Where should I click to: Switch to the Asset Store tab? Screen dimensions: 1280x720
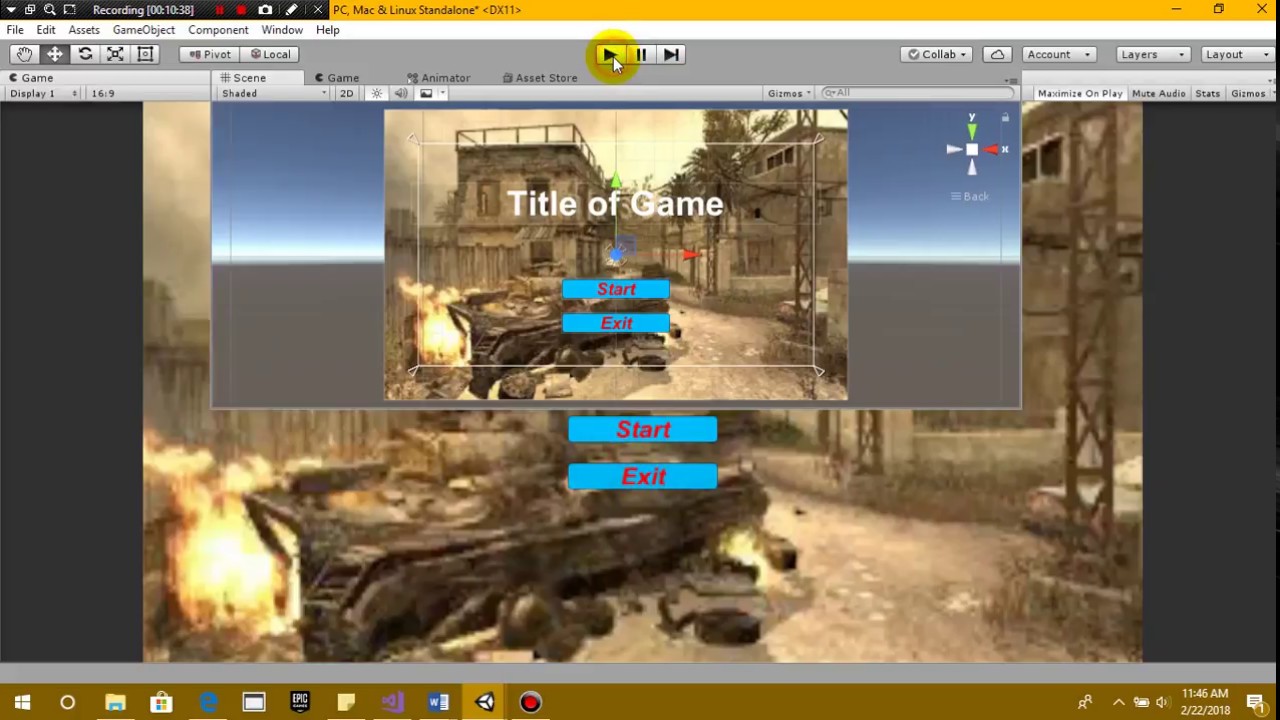[540, 77]
